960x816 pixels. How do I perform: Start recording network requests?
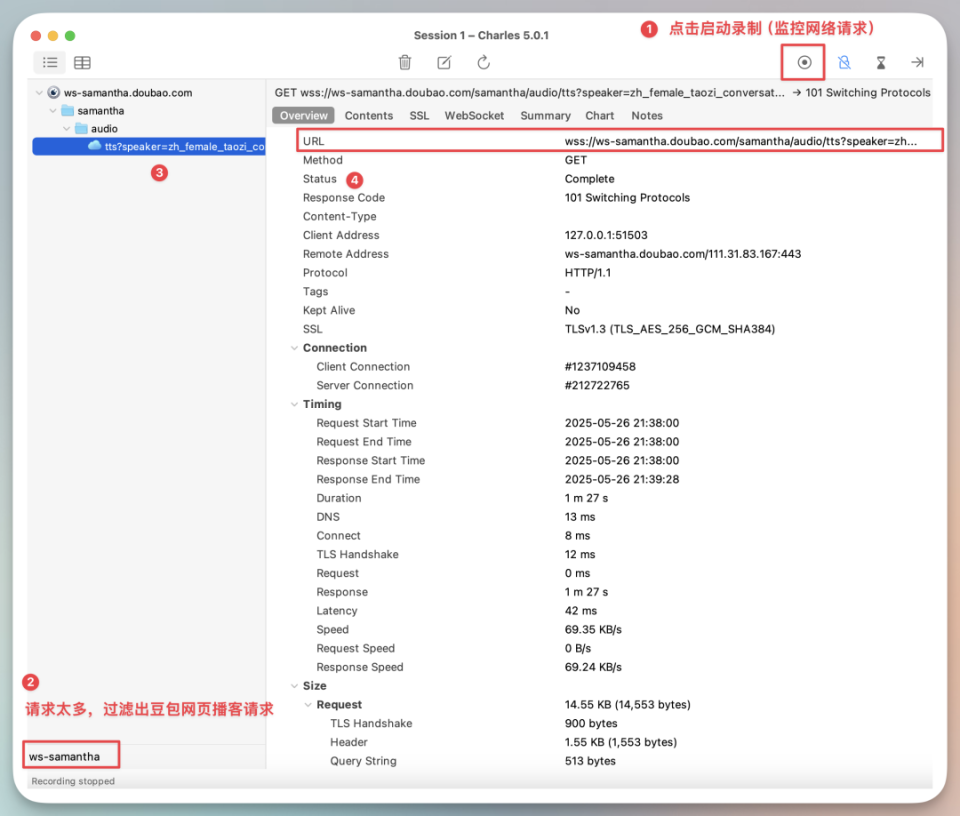tap(804, 62)
